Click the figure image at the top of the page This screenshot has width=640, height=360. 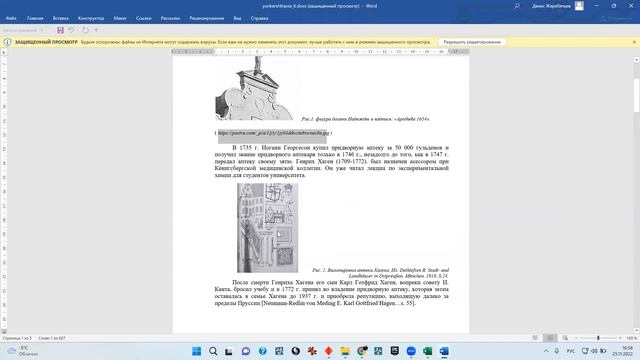coord(254,88)
